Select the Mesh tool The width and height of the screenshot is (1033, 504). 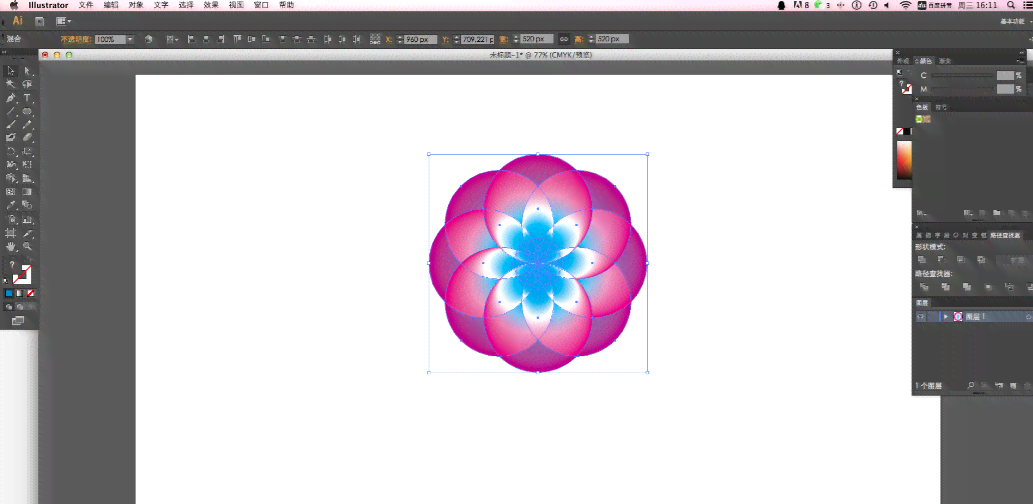pos(11,192)
